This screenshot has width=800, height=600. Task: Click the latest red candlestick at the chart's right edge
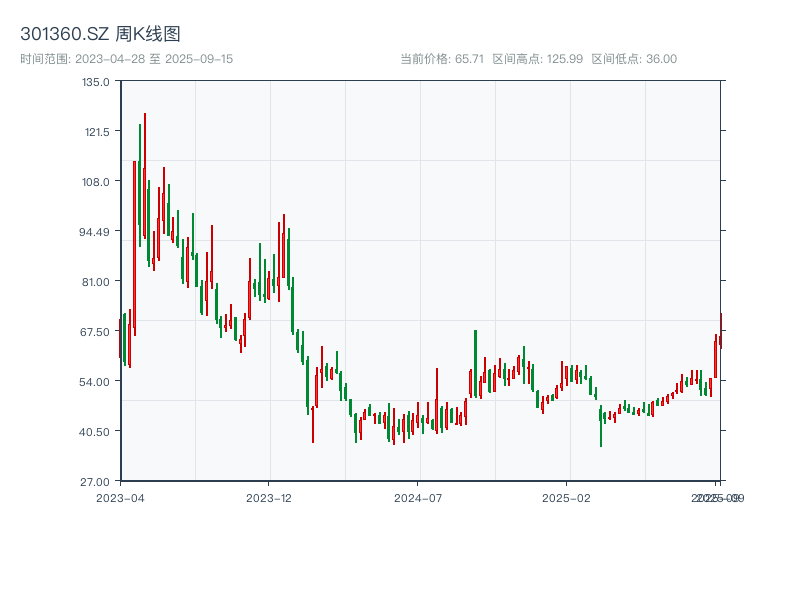pyautogui.click(x=721, y=331)
